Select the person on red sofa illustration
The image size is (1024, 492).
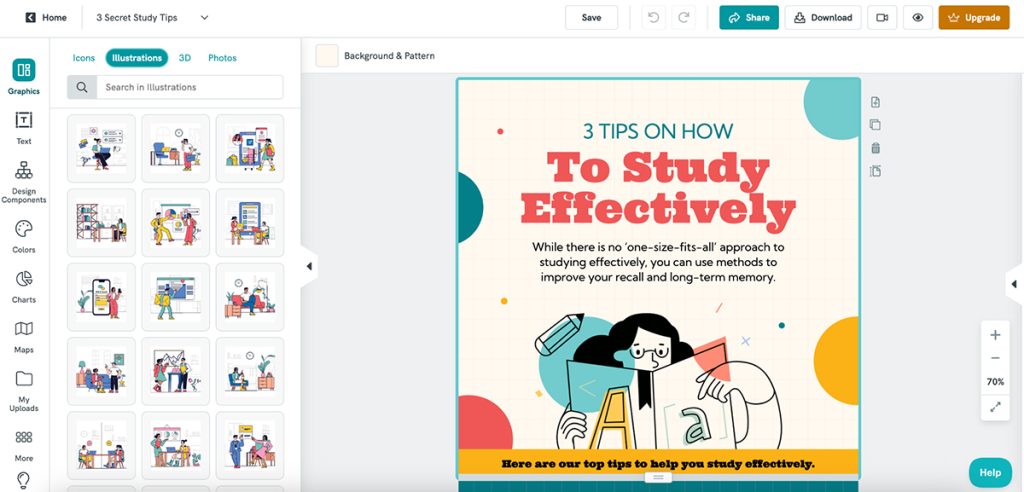point(250,297)
